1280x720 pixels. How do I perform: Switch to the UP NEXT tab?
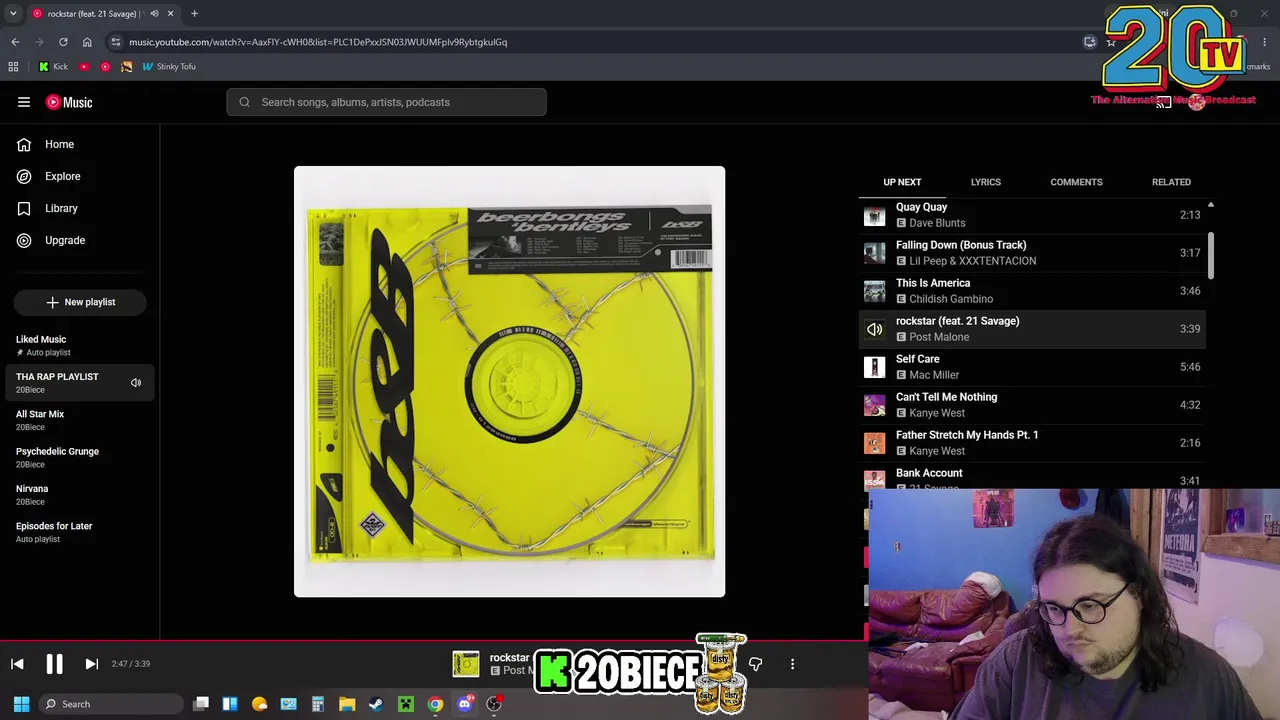[x=902, y=182]
